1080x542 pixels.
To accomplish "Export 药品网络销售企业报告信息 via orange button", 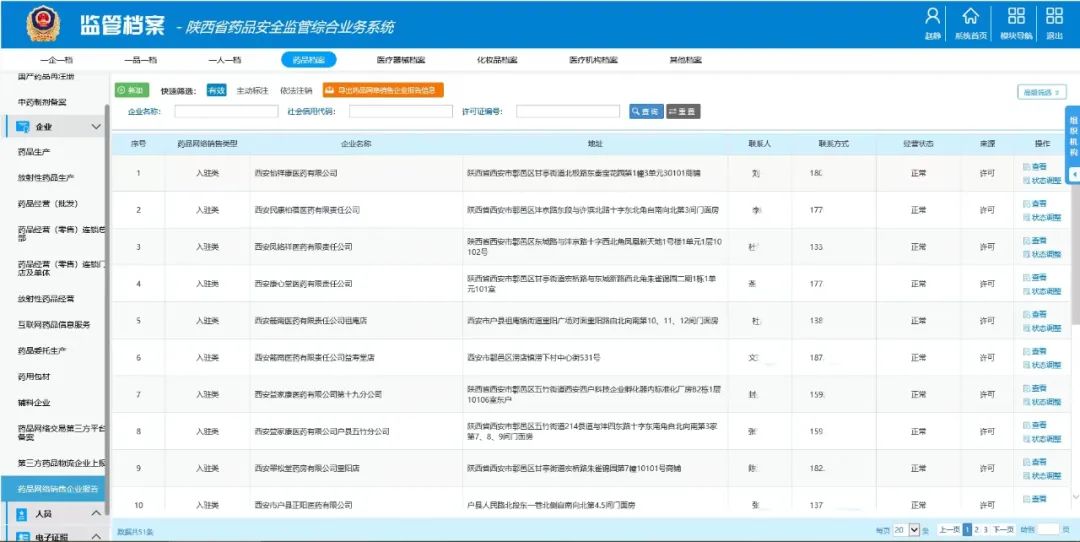I will [383, 90].
